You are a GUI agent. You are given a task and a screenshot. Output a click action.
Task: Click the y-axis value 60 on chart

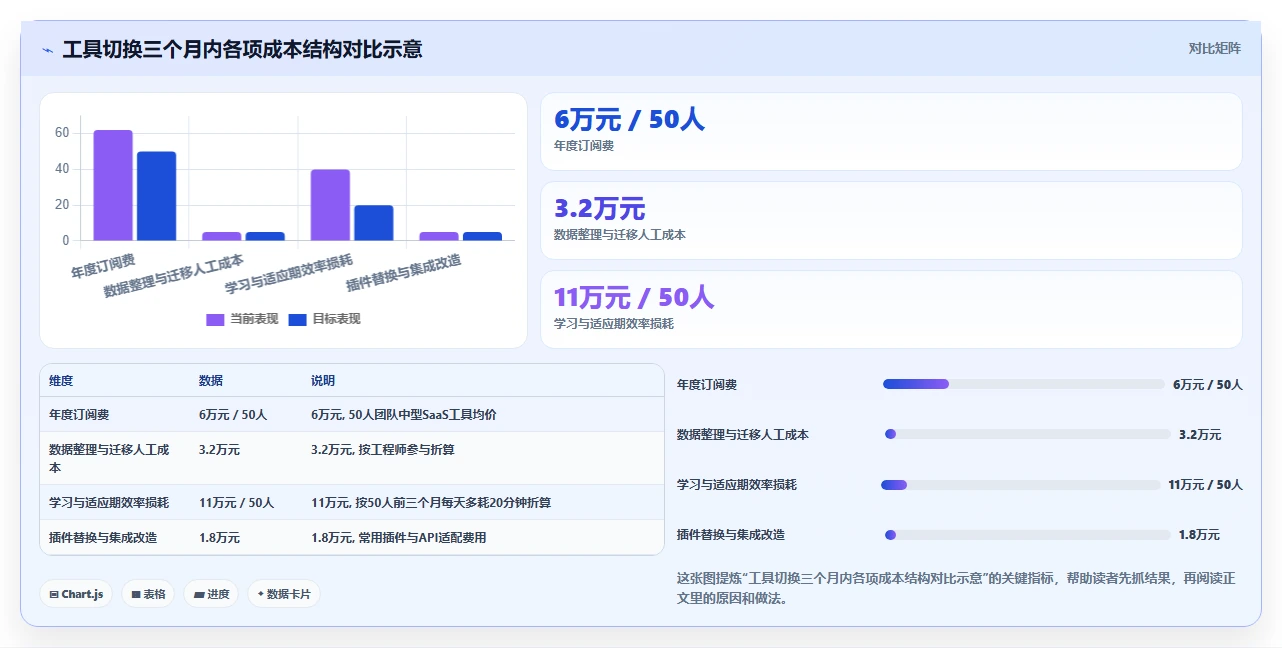(x=62, y=133)
